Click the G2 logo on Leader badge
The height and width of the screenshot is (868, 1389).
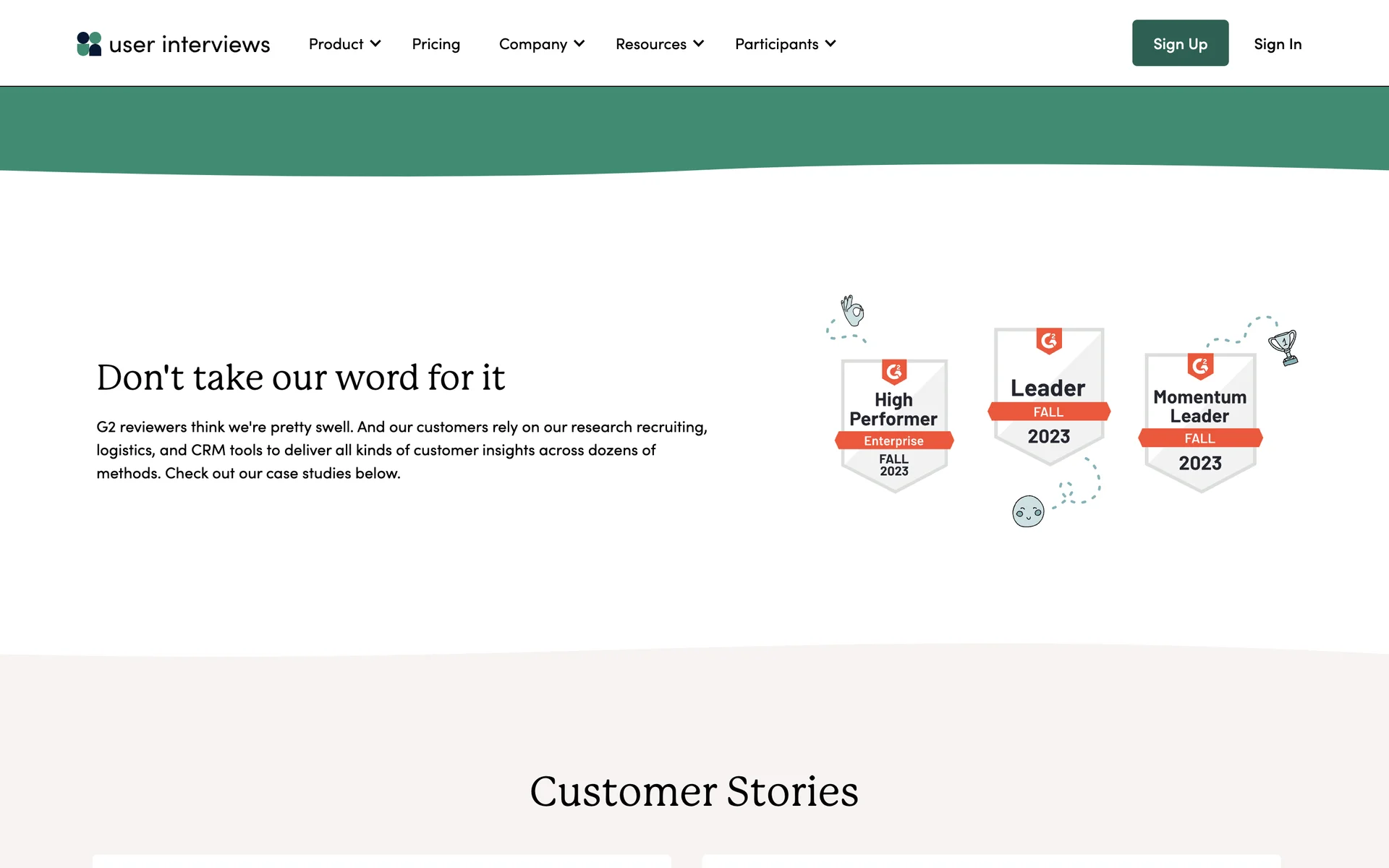(1049, 340)
